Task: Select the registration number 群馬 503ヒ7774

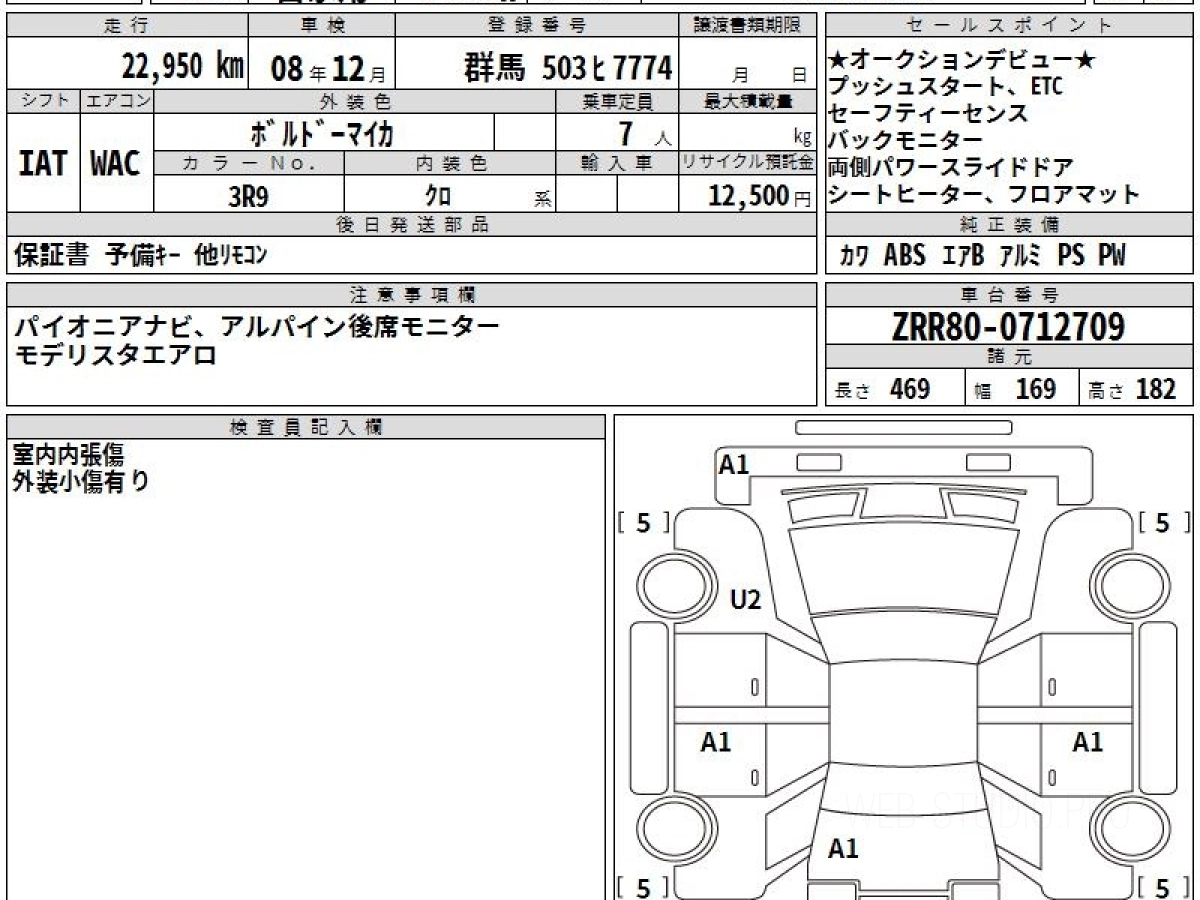Action: 567,68
